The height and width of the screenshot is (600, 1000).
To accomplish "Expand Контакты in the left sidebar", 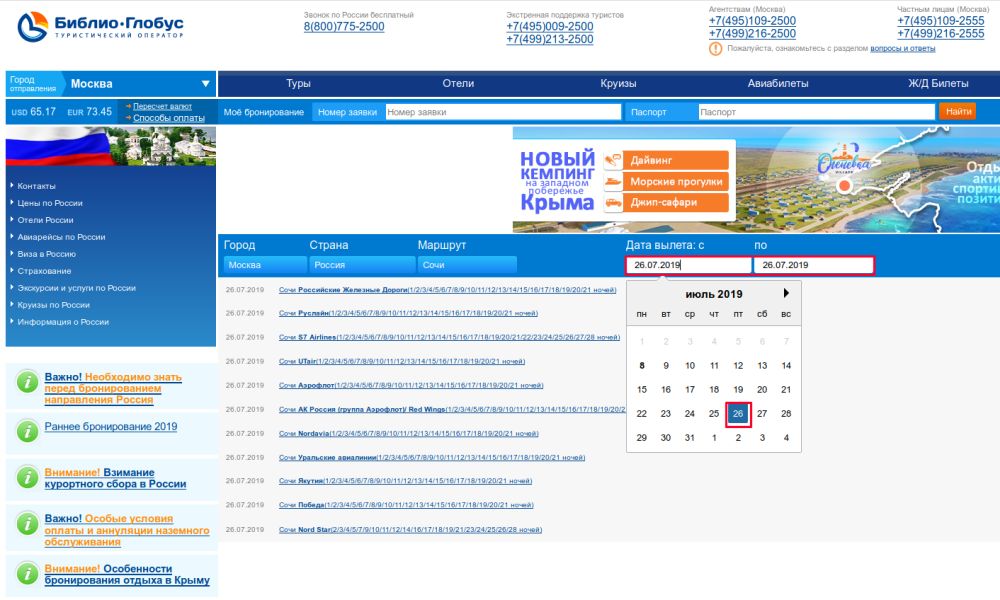I will coord(37,186).
